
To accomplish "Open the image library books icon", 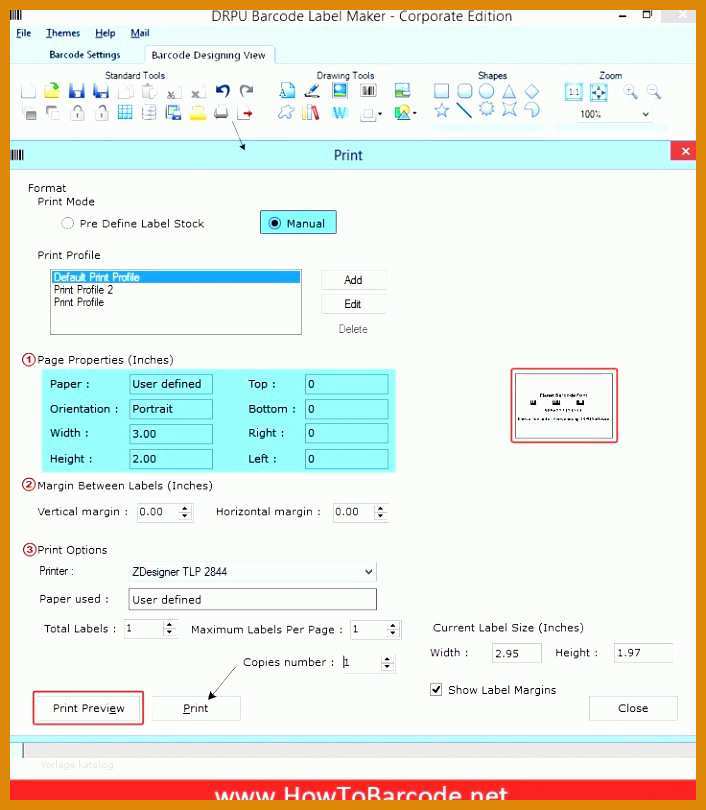I will [310, 112].
